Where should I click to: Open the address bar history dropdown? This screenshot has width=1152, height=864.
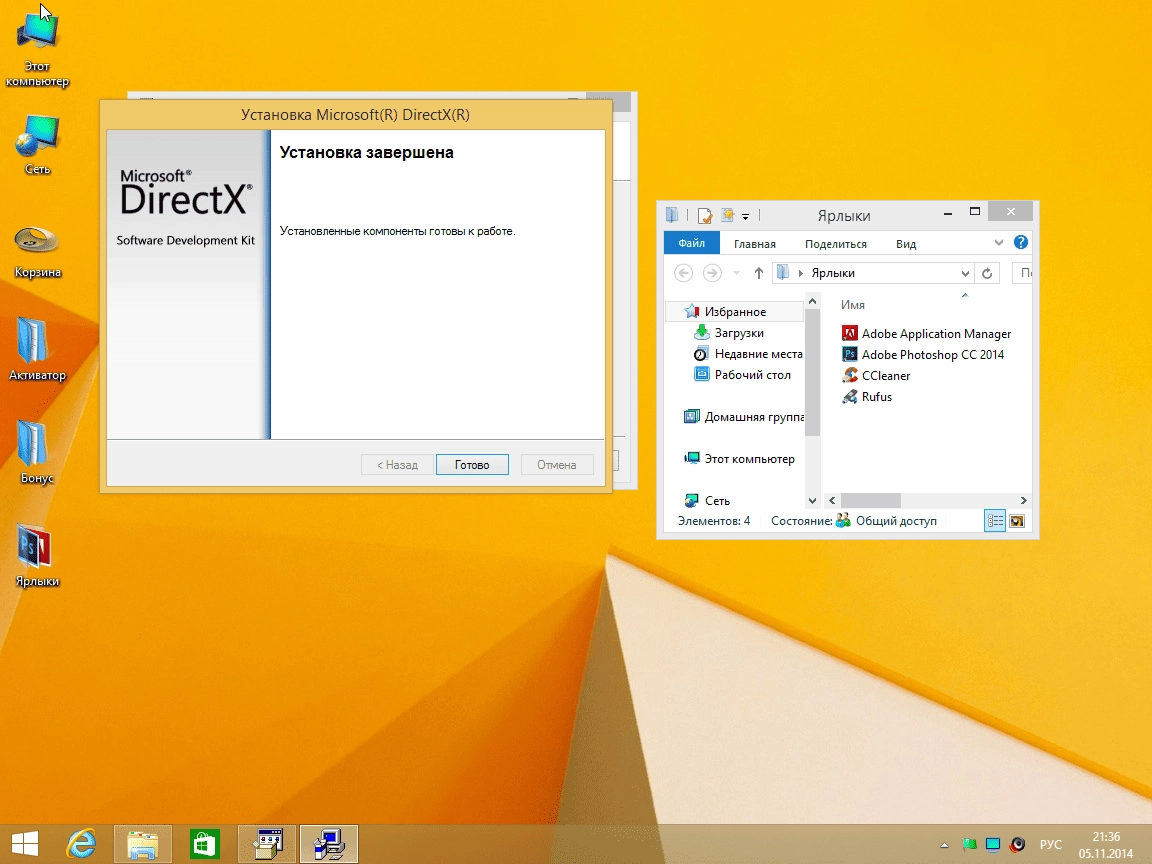(965, 273)
